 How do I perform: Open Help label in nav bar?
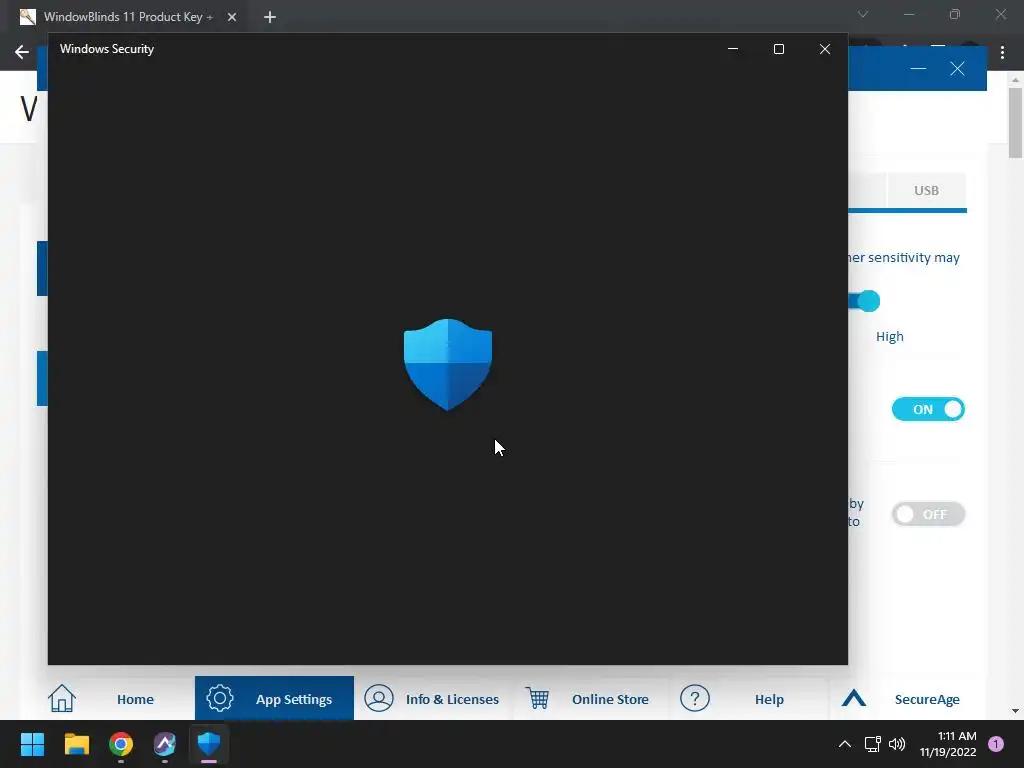click(x=769, y=699)
